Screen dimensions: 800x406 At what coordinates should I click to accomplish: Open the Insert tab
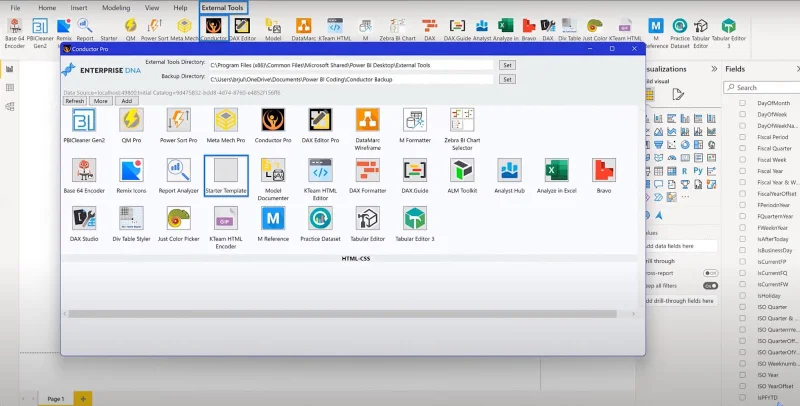coord(79,8)
